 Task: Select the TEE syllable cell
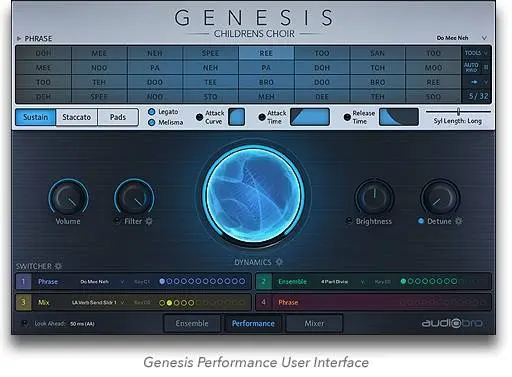[x=210, y=82]
